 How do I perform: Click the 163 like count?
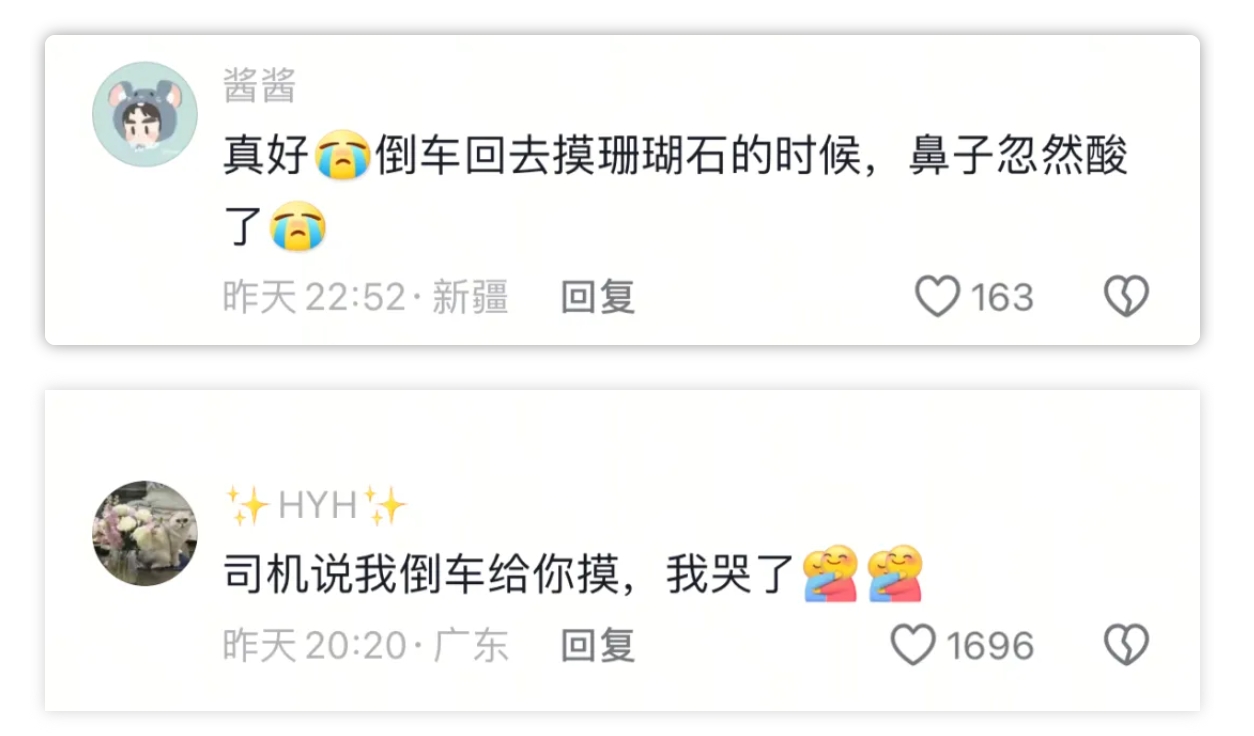pyautogui.click(x=1002, y=298)
